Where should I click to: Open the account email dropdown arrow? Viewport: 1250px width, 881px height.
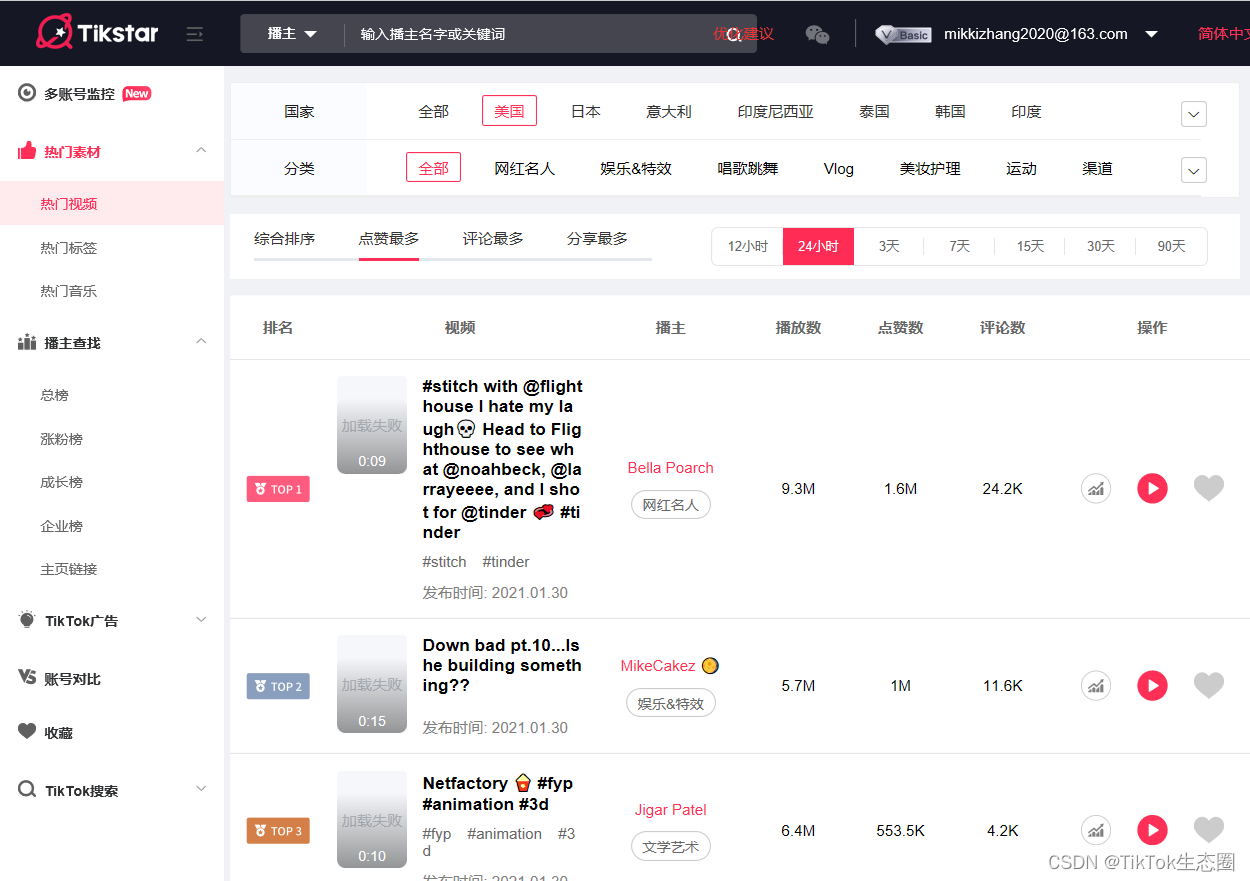[x=1151, y=34]
